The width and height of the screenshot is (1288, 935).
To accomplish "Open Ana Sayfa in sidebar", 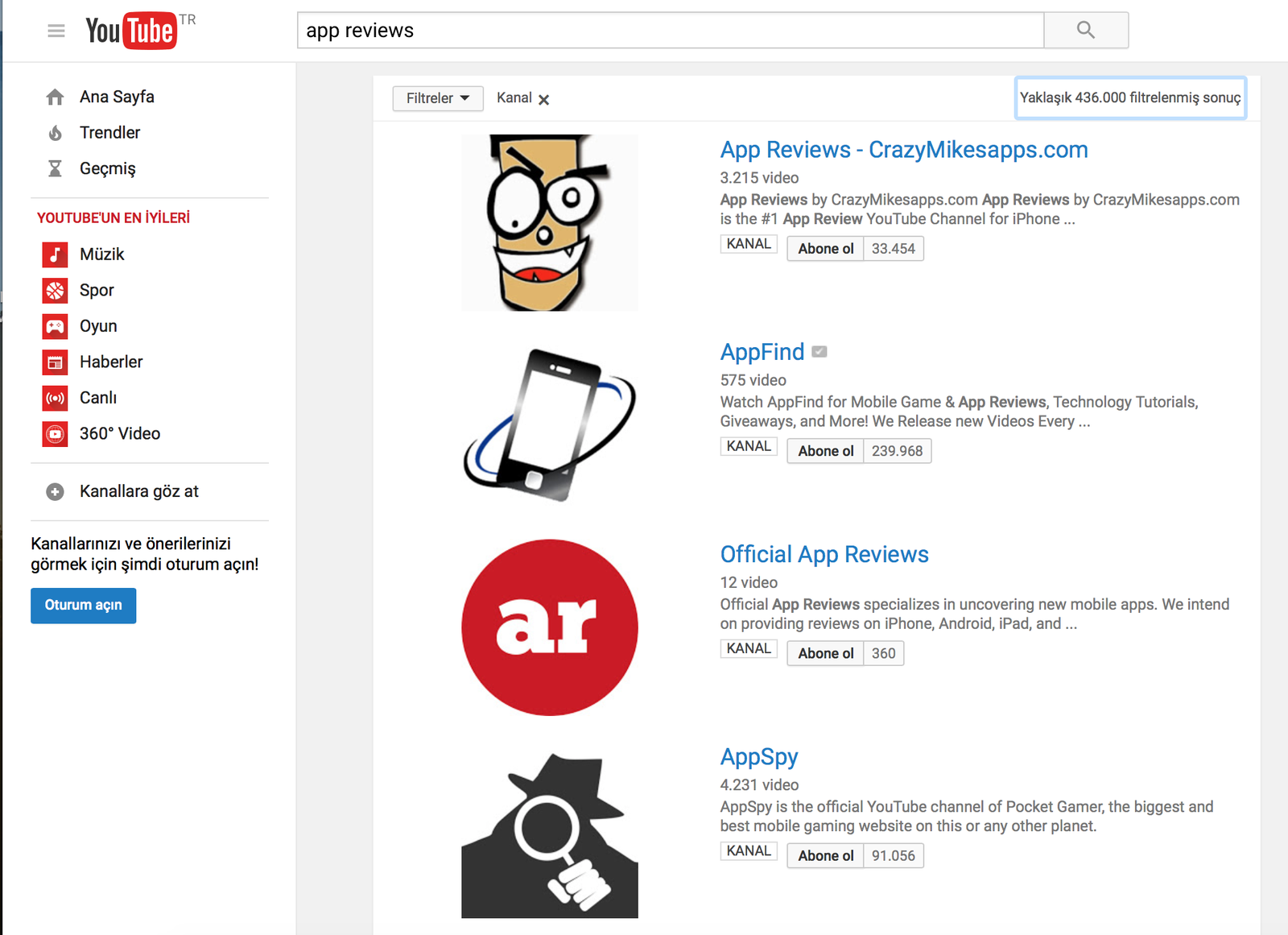I will coord(117,97).
